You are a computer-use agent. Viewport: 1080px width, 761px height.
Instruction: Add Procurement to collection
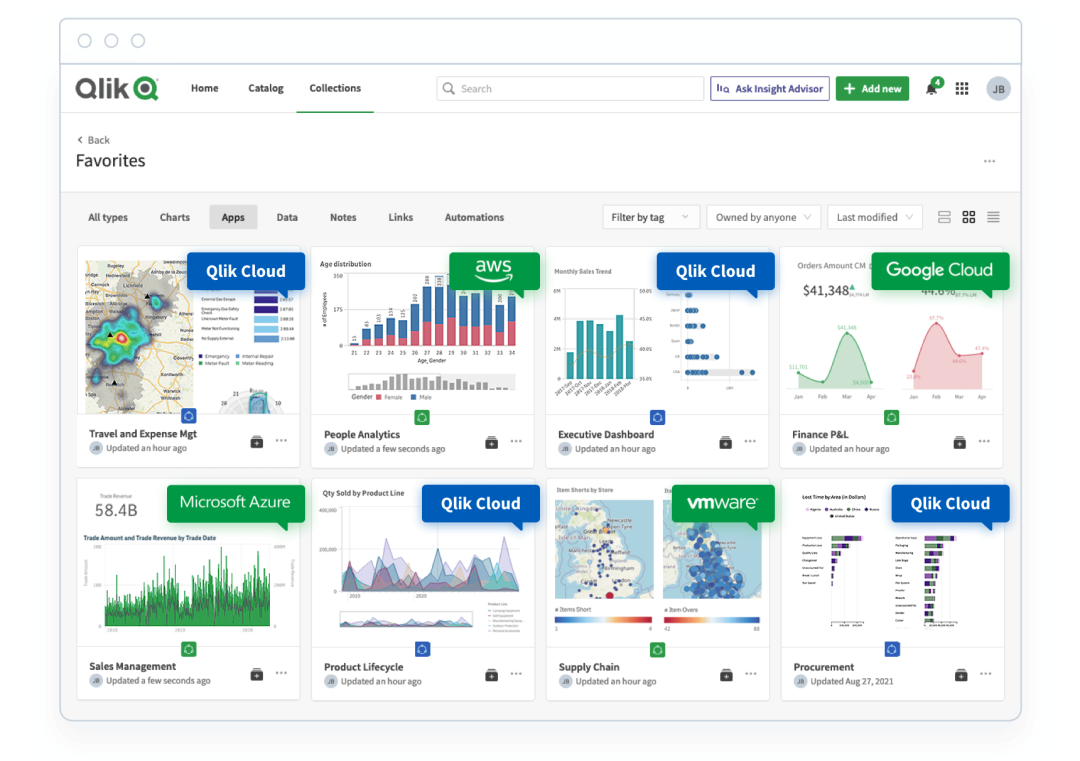961,675
